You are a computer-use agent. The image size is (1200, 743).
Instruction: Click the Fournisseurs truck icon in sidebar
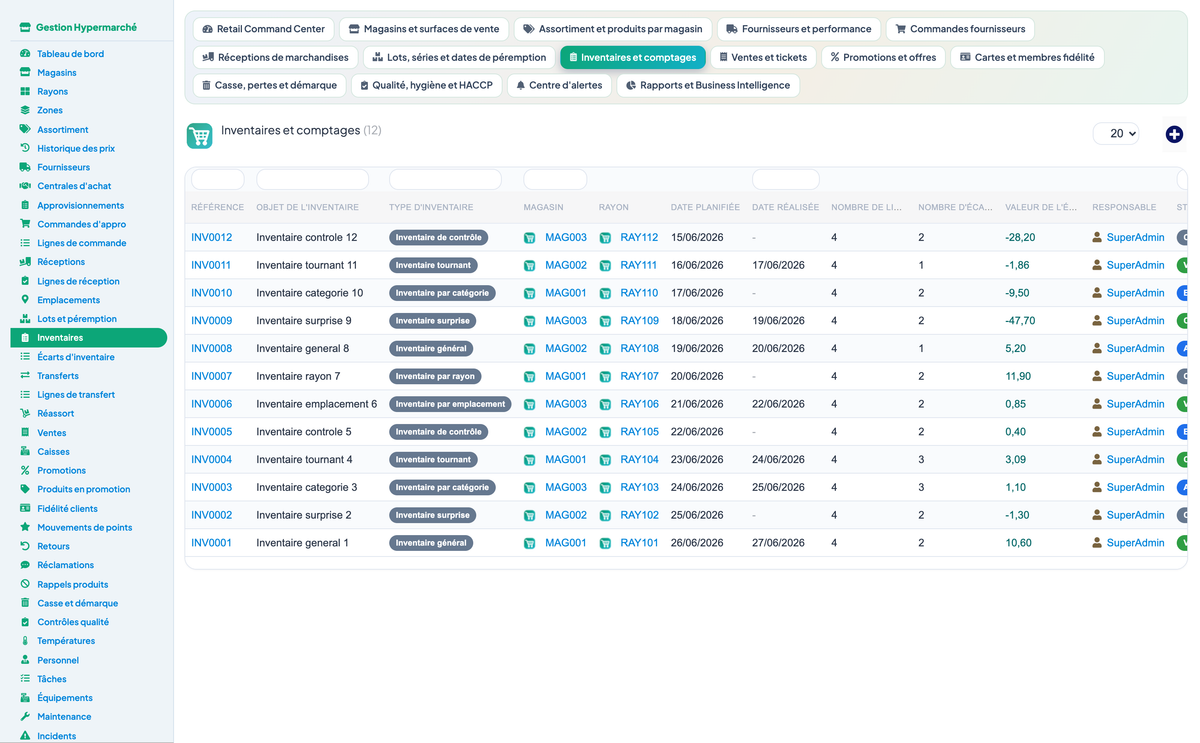coord(25,167)
